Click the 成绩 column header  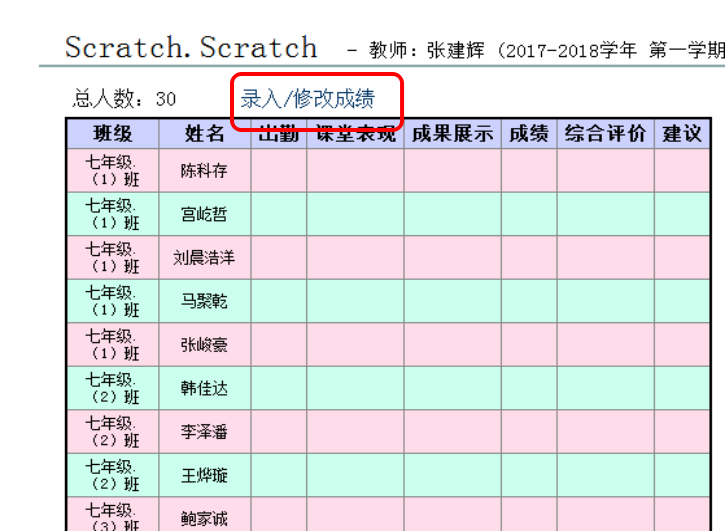[528, 134]
